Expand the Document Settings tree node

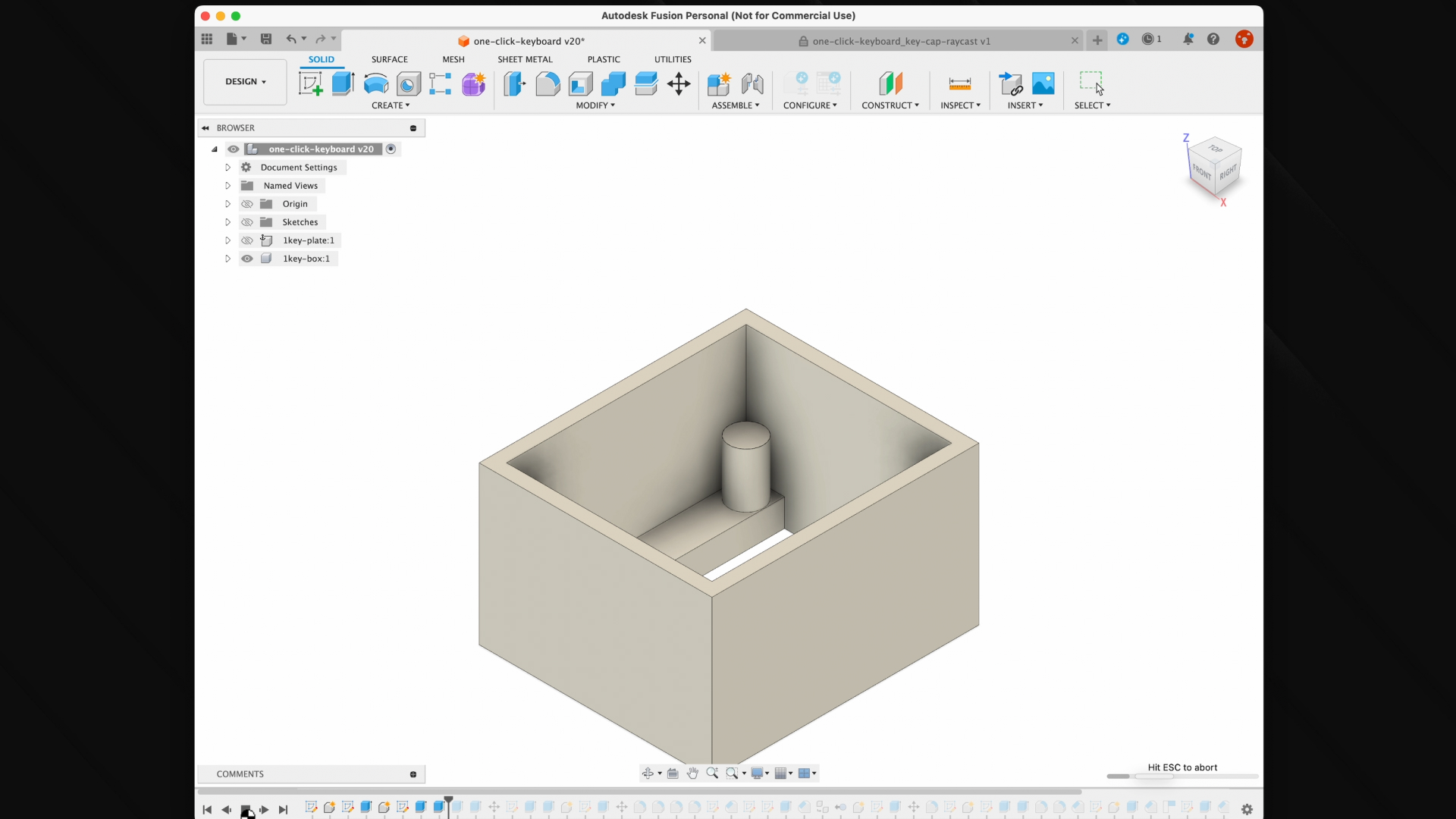point(227,168)
